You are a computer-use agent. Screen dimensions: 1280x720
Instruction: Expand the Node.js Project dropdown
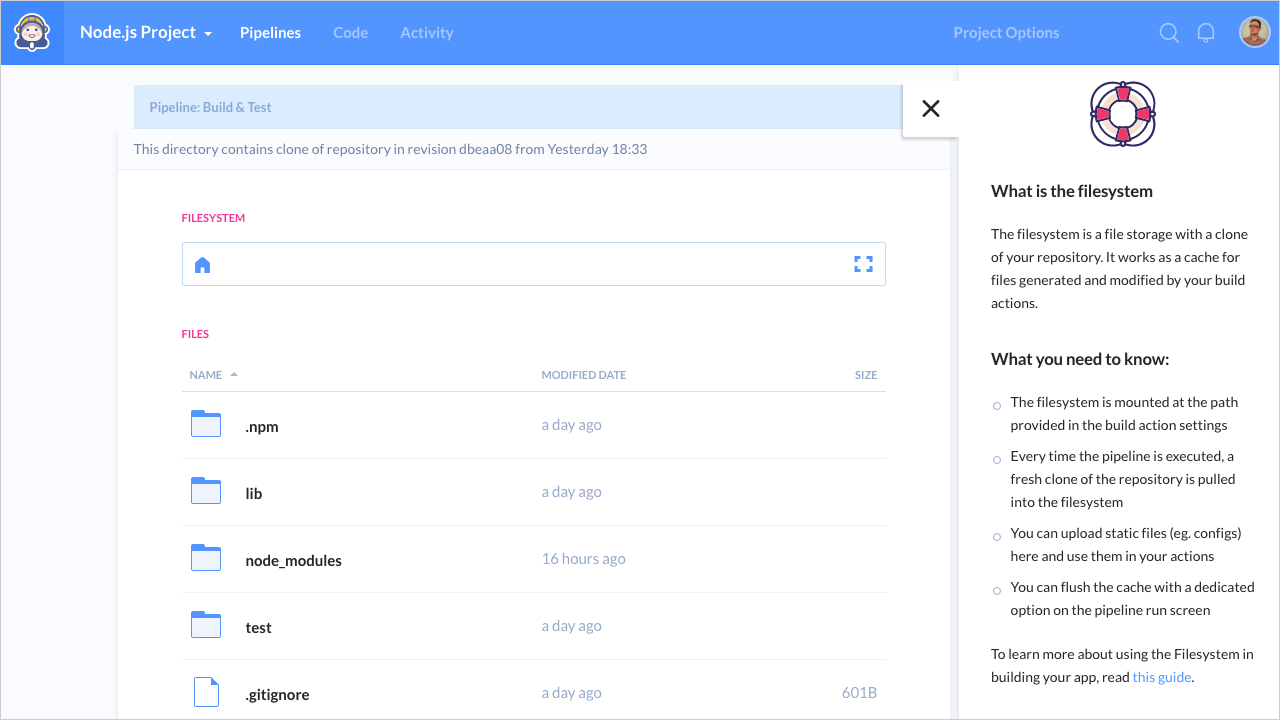(146, 32)
